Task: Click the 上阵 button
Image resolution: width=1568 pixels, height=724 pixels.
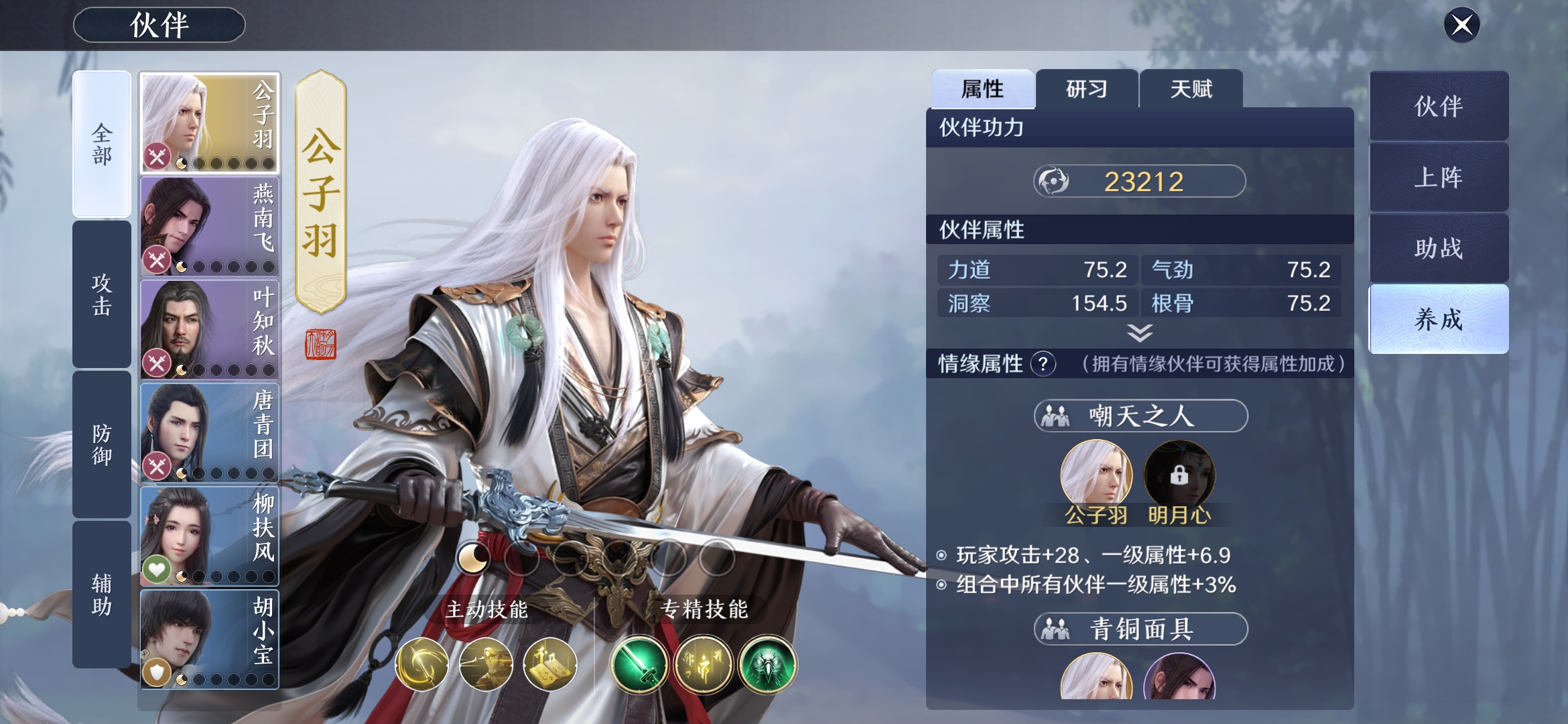Action: [x=1439, y=178]
